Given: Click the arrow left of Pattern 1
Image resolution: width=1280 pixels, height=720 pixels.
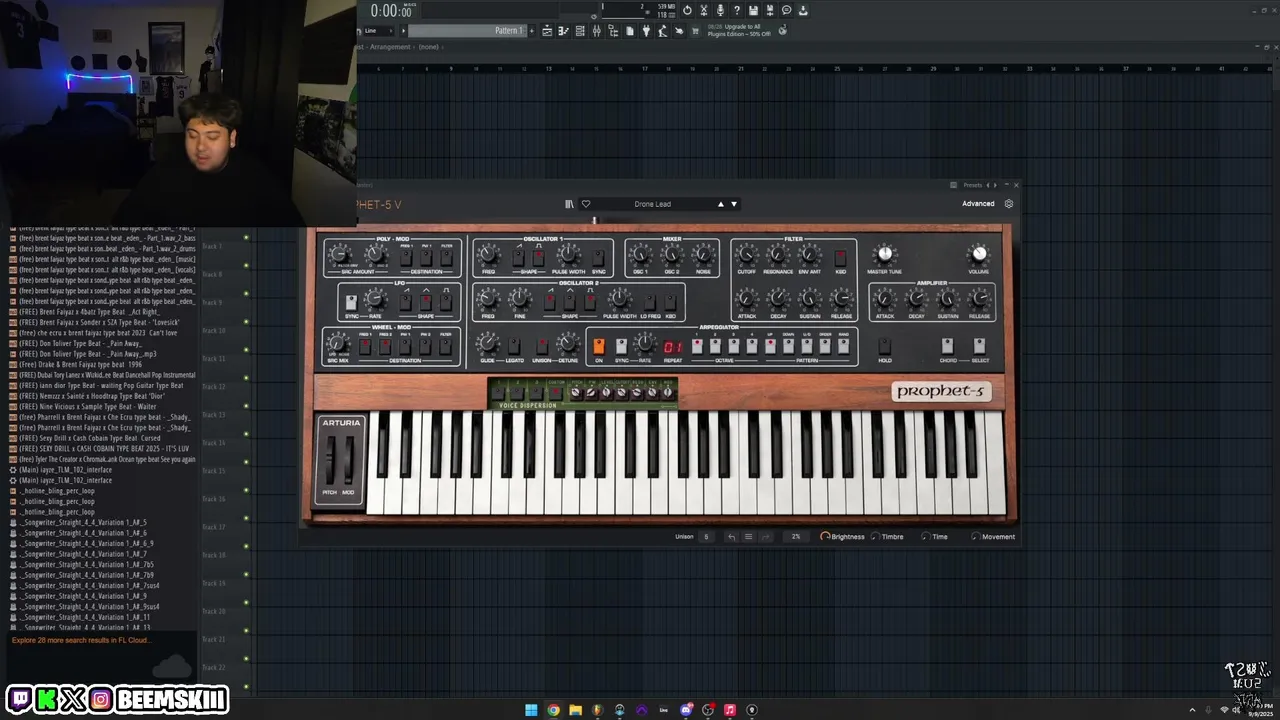Looking at the screenshot, I should pos(403,31).
